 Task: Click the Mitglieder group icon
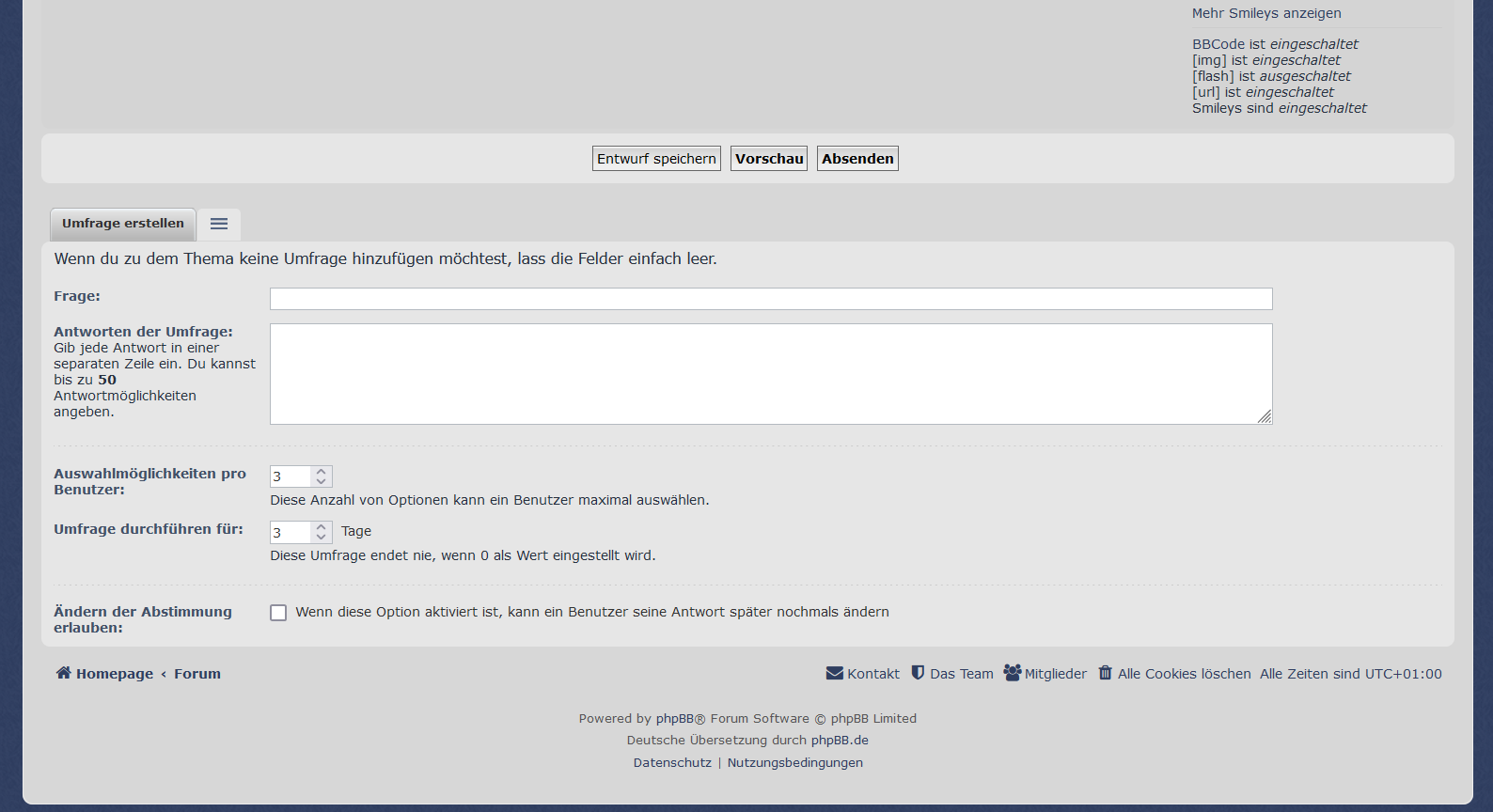[x=1012, y=673]
